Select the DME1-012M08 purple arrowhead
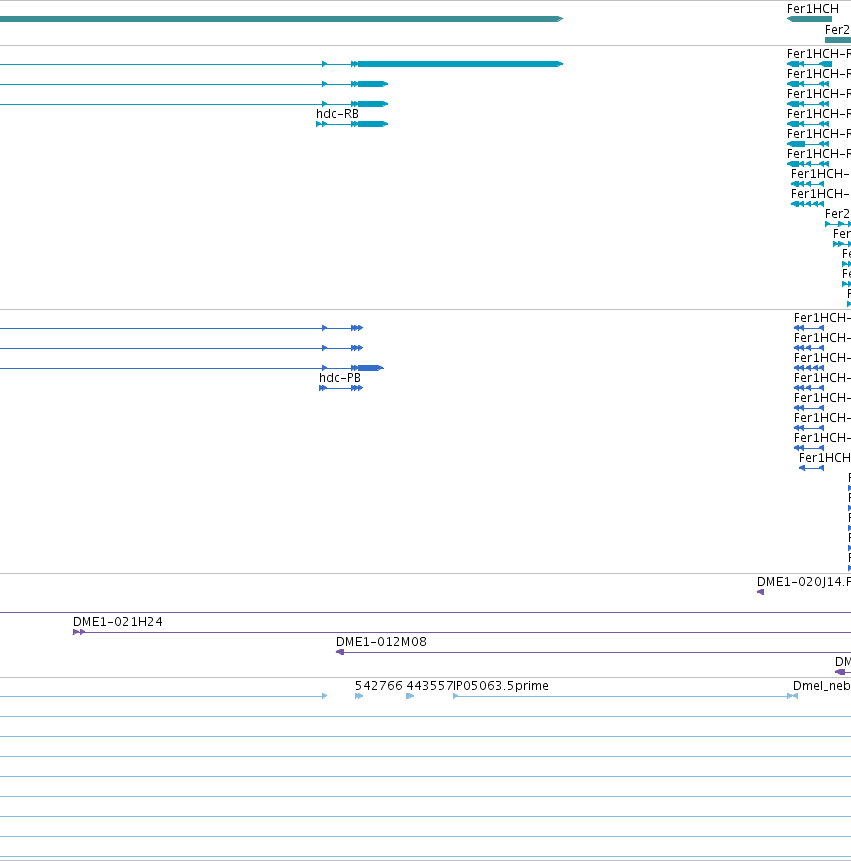The image size is (851, 861). pyautogui.click(x=340, y=652)
